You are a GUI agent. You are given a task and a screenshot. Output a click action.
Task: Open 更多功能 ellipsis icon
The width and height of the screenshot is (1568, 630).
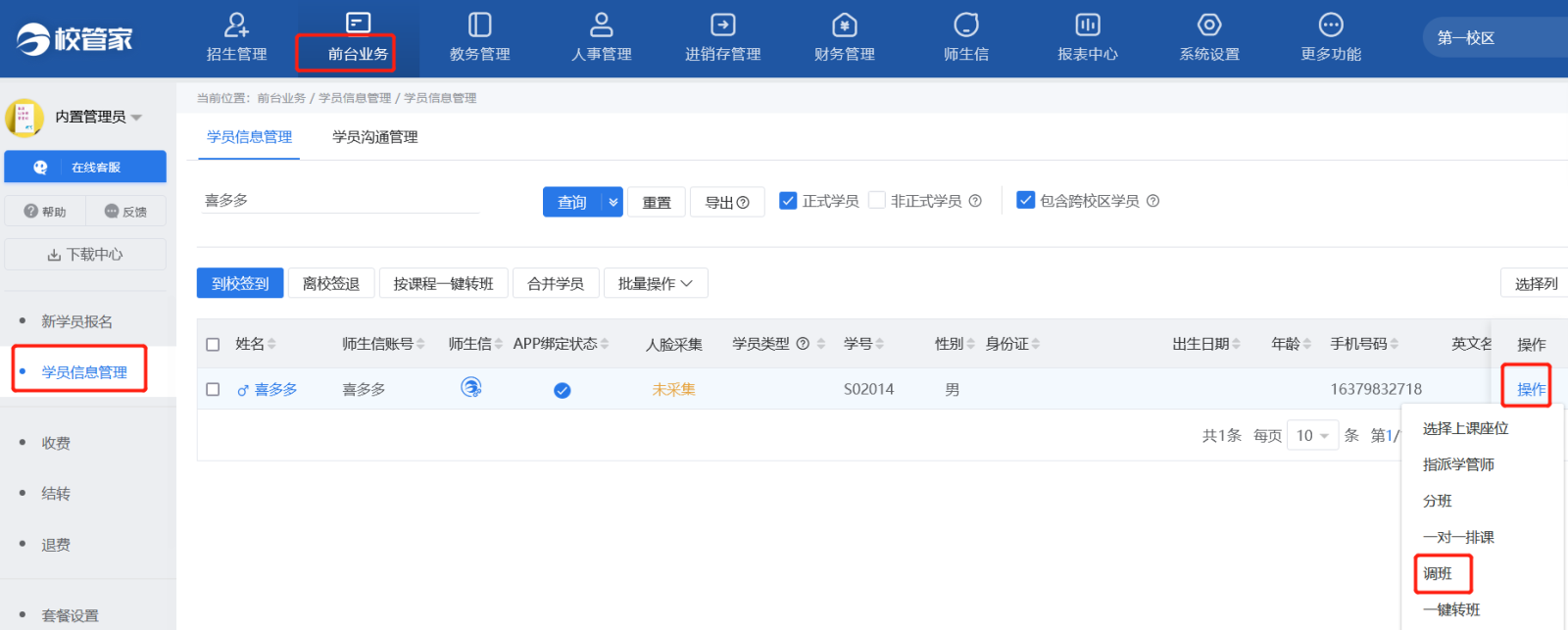pyautogui.click(x=1331, y=24)
